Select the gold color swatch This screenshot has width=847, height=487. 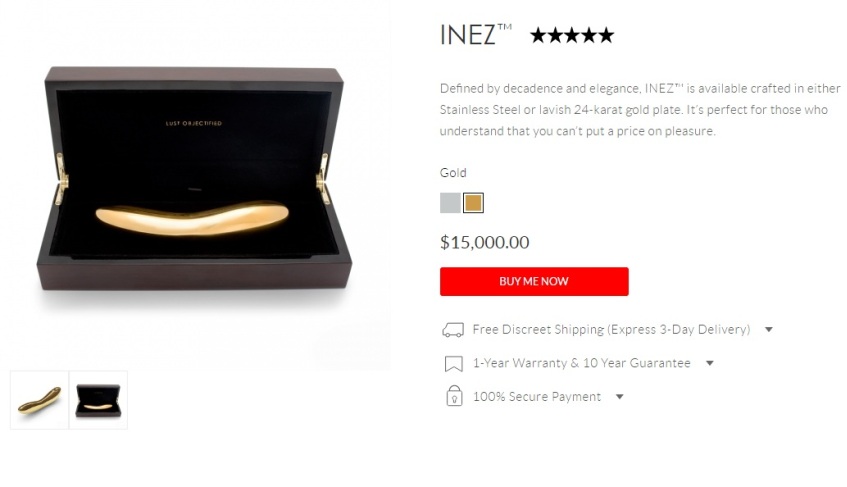473,203
